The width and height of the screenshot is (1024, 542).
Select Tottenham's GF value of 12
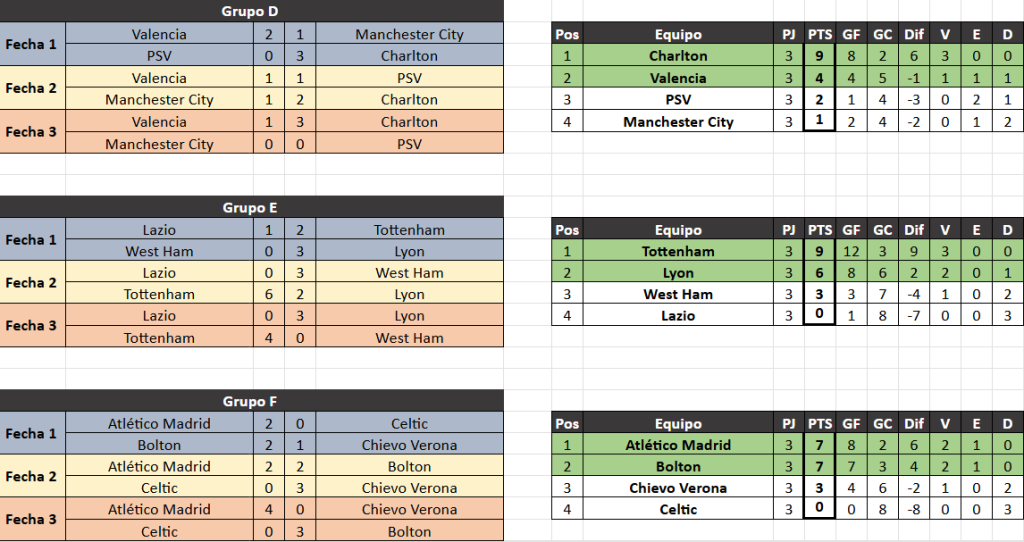(851, 252)
